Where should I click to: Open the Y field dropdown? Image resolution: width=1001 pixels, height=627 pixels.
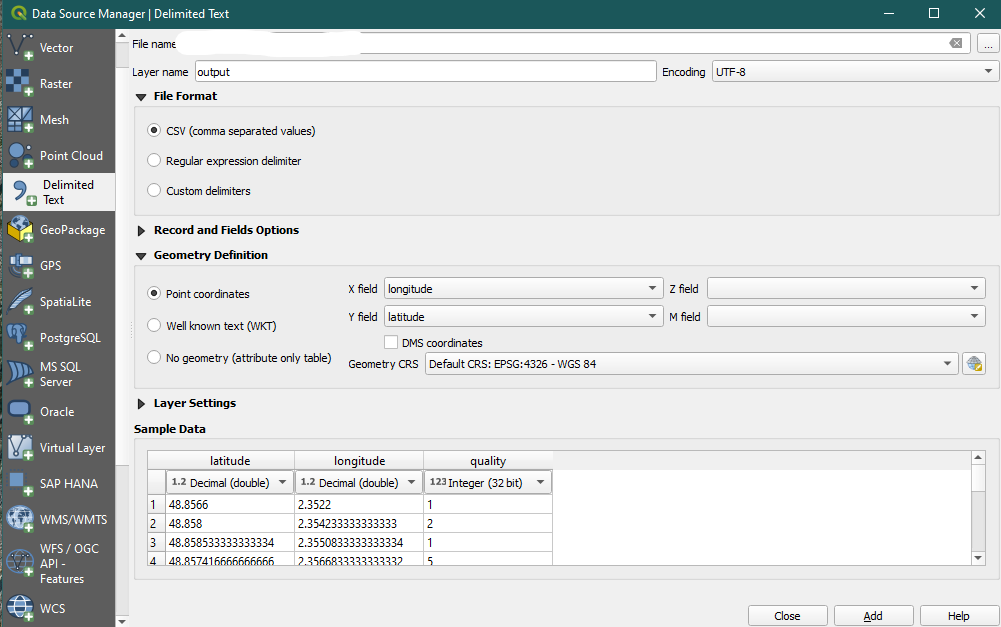tap(522, 316)
